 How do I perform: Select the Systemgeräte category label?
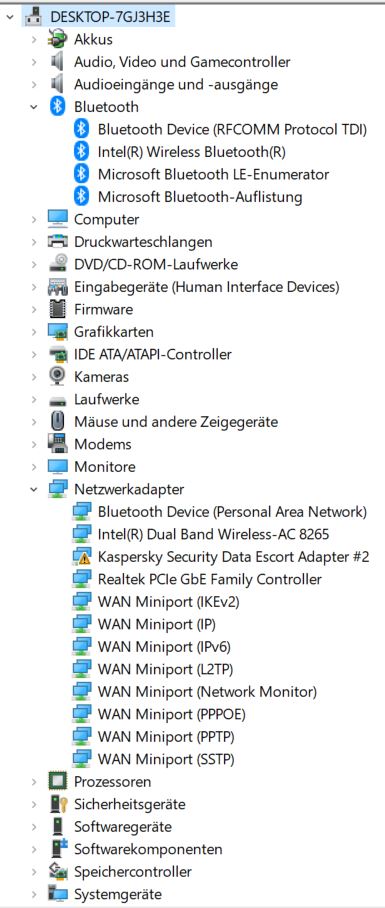[118, 894]
